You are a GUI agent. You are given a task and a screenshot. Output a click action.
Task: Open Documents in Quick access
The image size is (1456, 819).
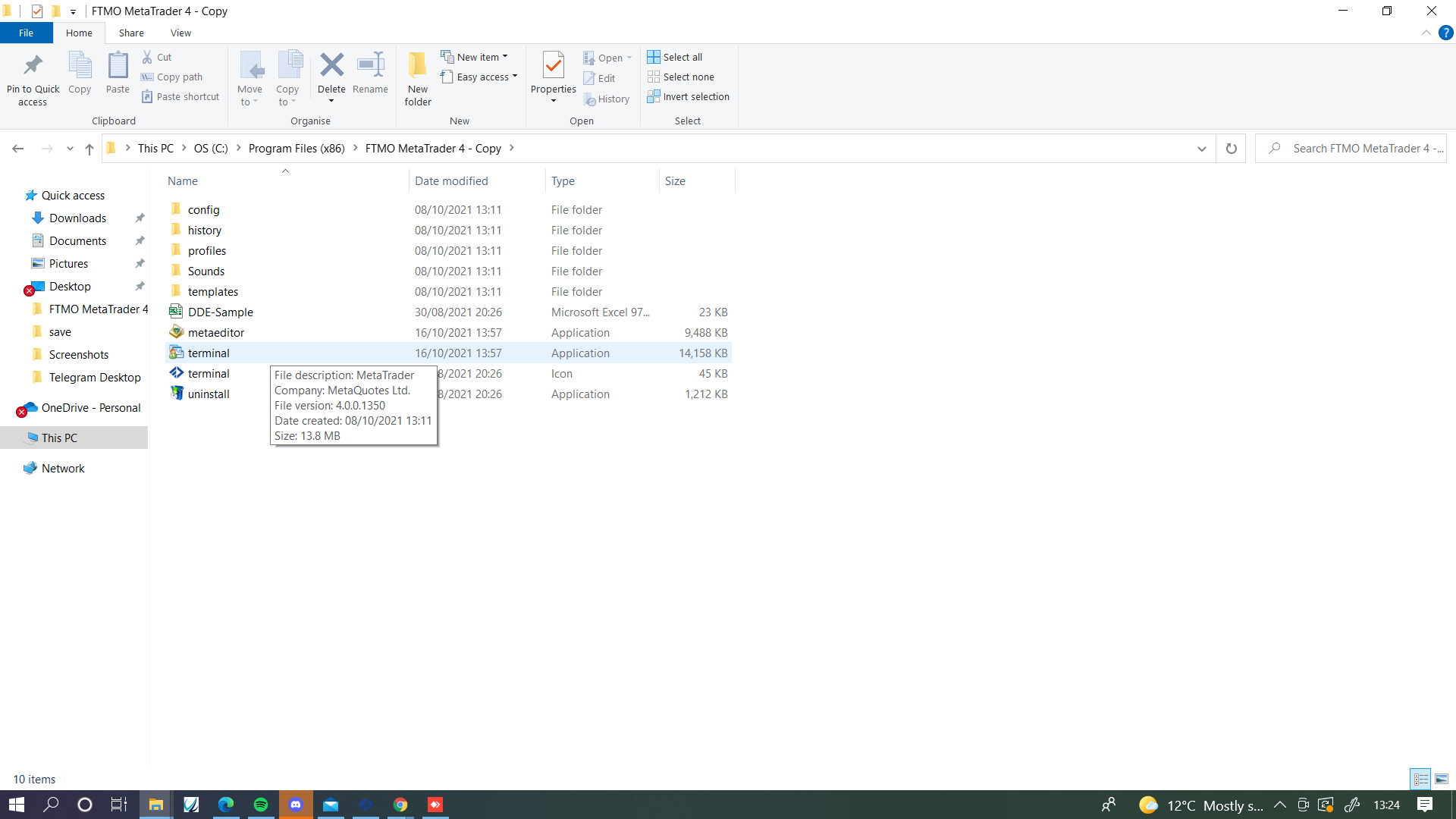click(x=77, y=241)
